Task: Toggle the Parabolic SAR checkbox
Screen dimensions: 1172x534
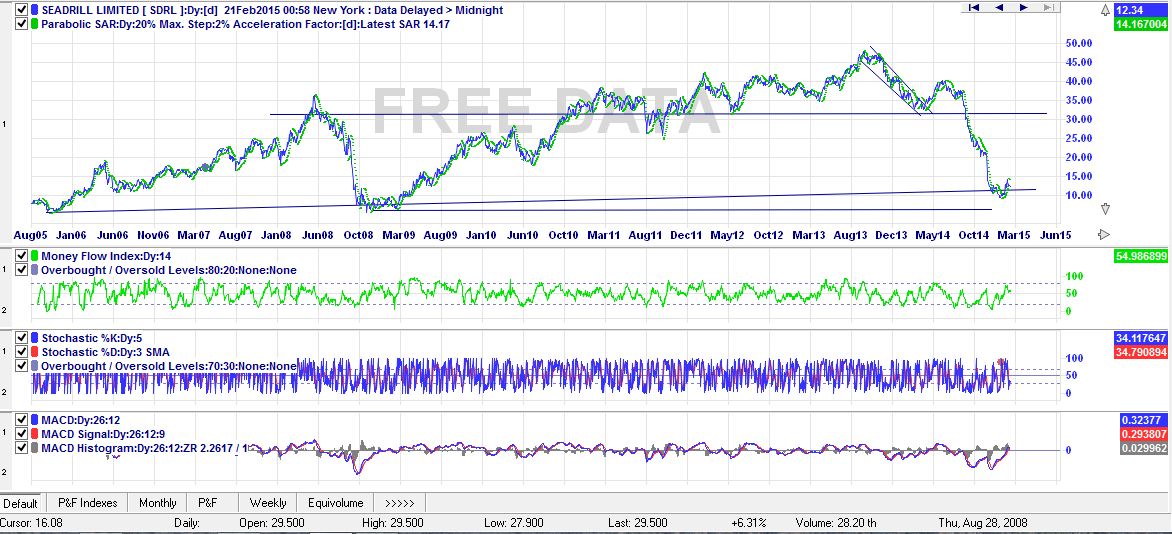Action: coord(22,24)
